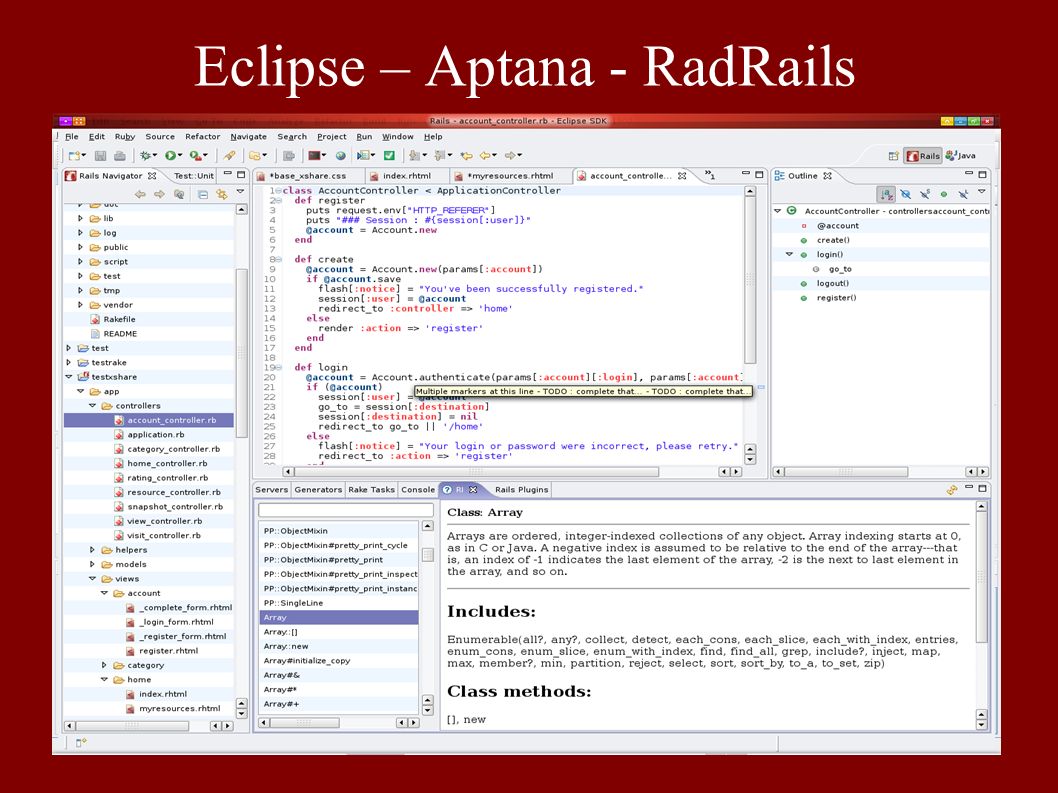Expand the helpers folder
1058x793 pixels.
click(92, 549)
